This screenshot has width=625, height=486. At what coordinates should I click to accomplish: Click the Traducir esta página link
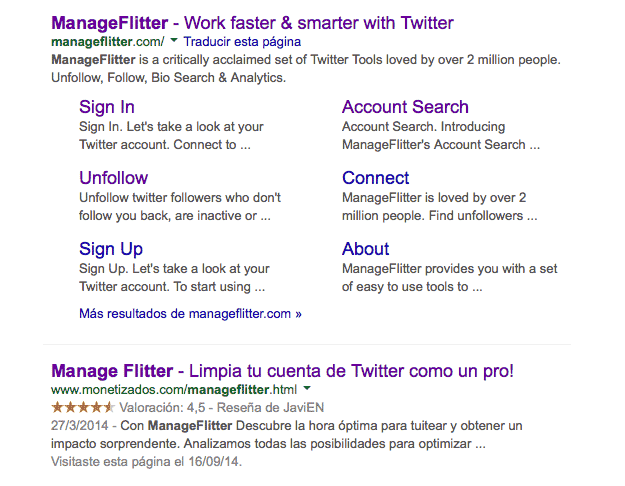tap(242, 42)
